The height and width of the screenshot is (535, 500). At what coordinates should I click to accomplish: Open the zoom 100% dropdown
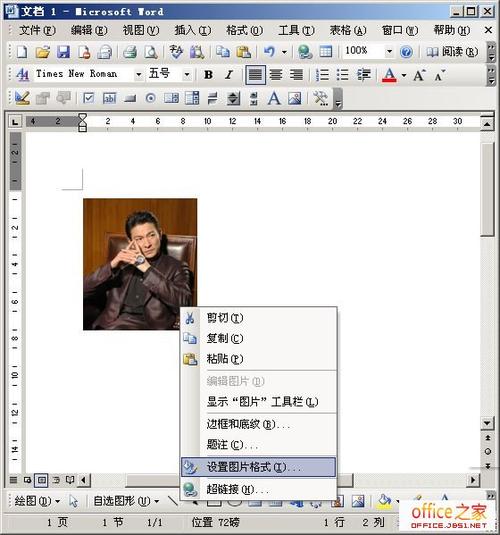(x=389, y=52)
